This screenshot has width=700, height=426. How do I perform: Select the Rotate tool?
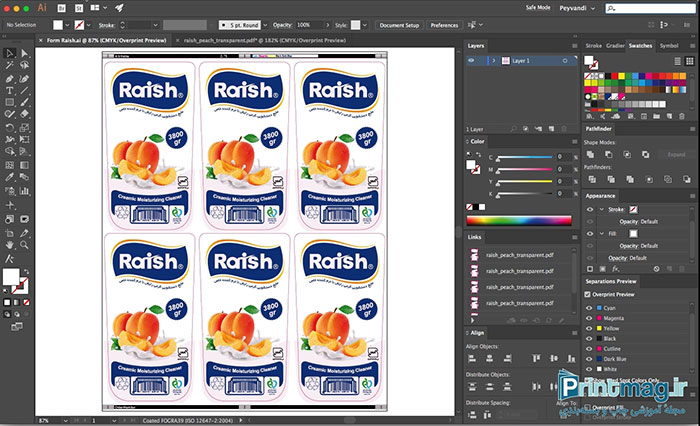pos(9,128)
